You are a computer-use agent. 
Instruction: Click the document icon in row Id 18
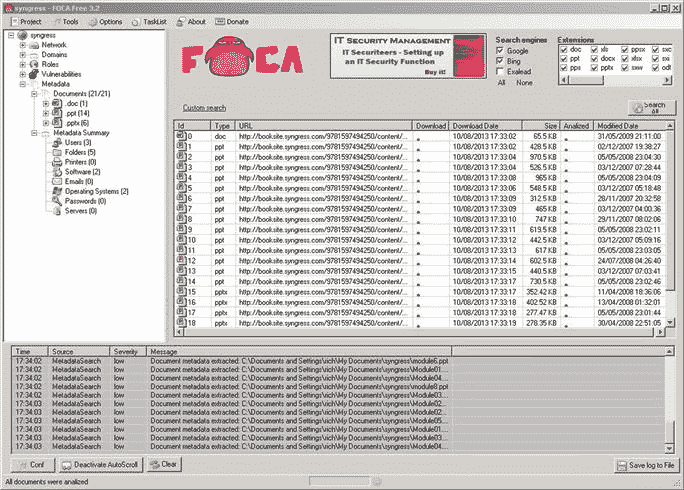(x=181, y=322)
